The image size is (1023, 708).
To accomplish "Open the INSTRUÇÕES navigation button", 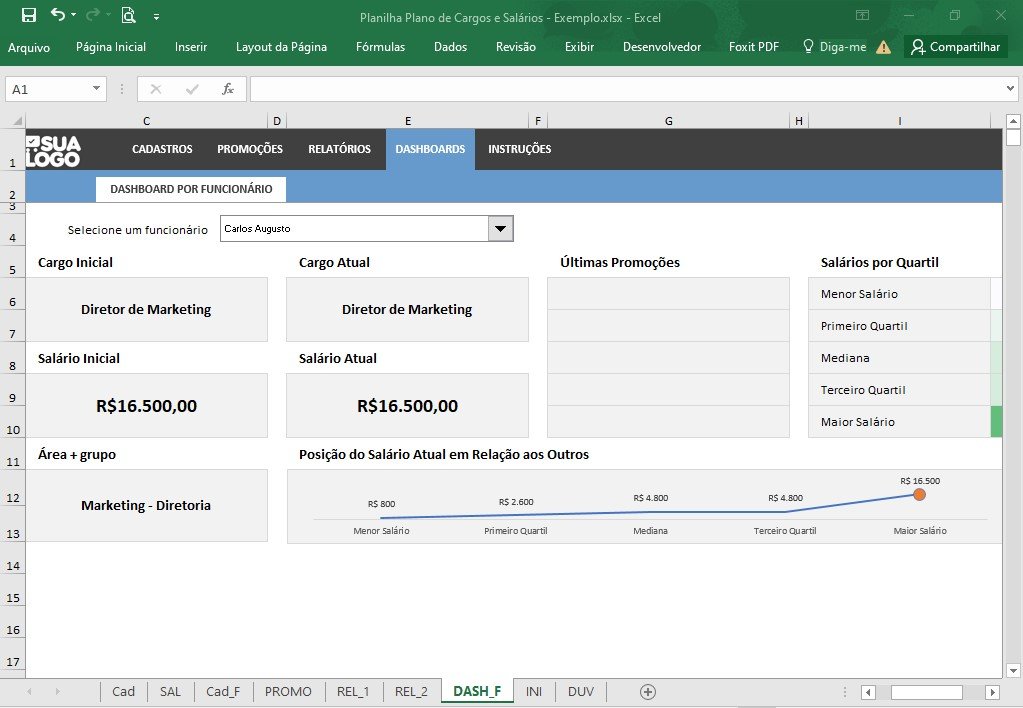I will tap(519, 149).
